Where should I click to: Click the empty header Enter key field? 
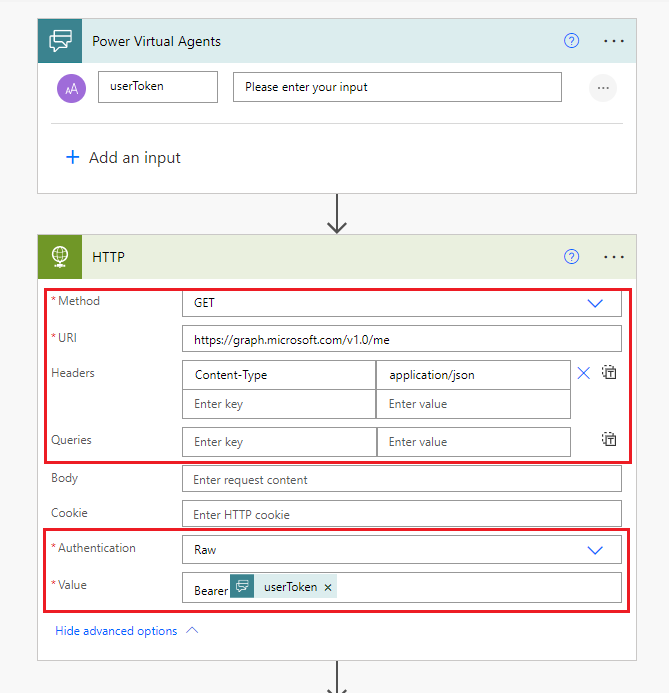click(x=279, y=404)
